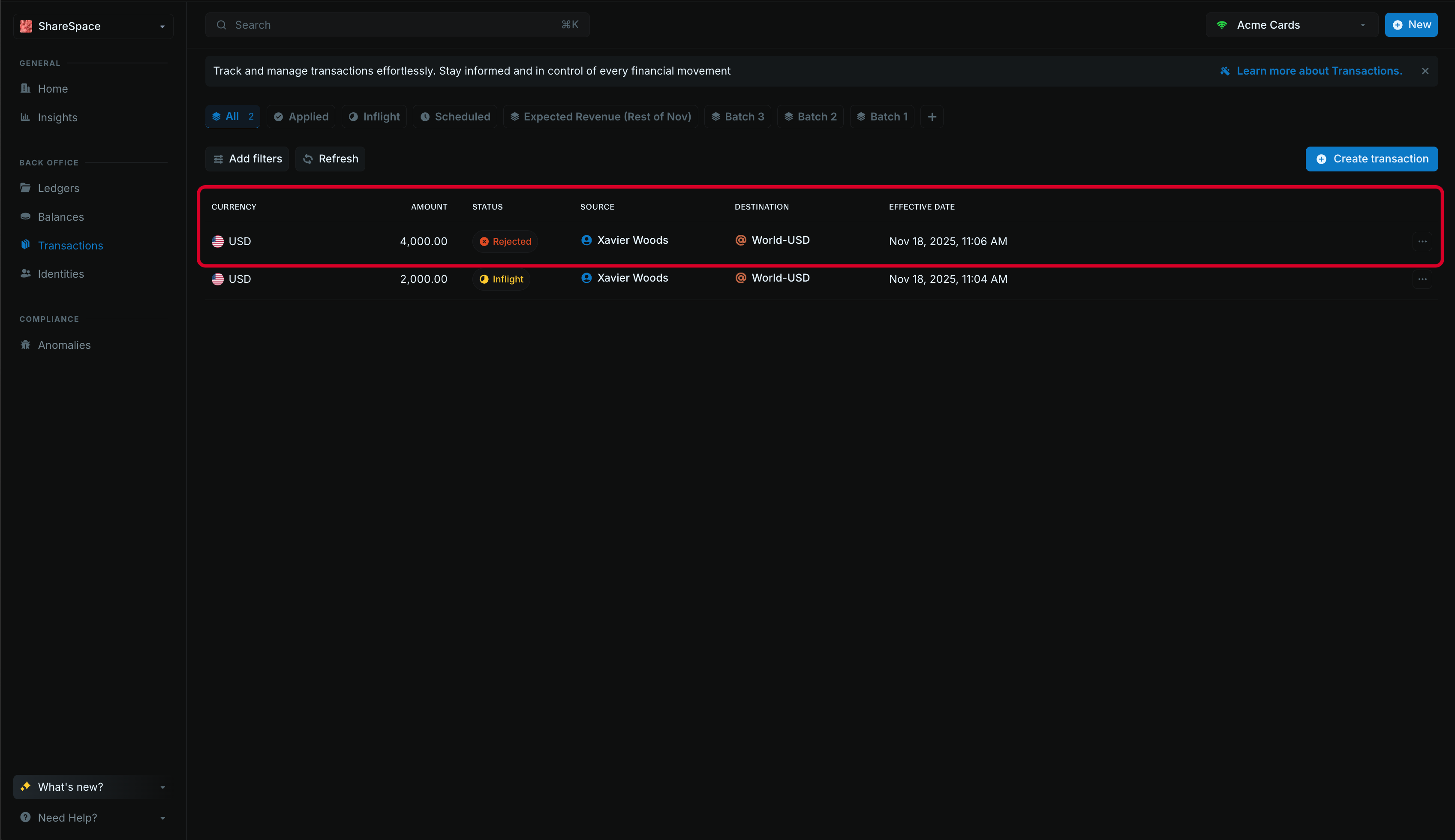Follow Learn more about Transactions link
This screenshot has width=1455, height=840.
point(1319,71)
